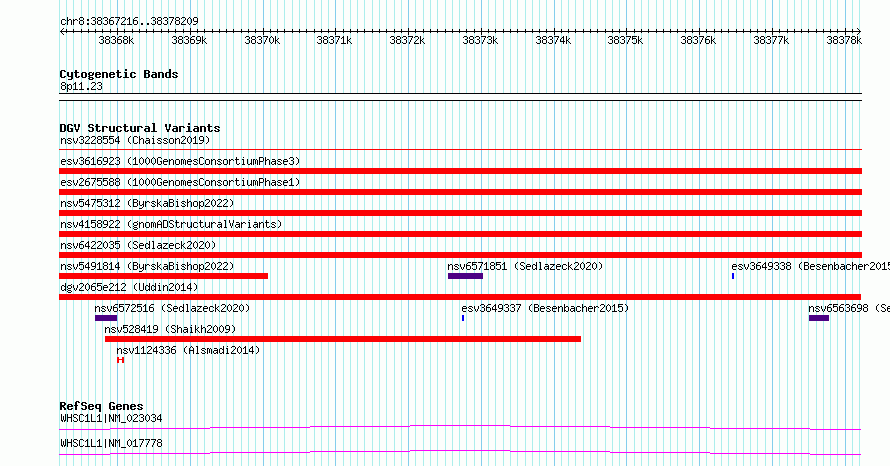
Task: Click the 38378k ruler position
Action: pyautogui.click(x=843, y=40)
